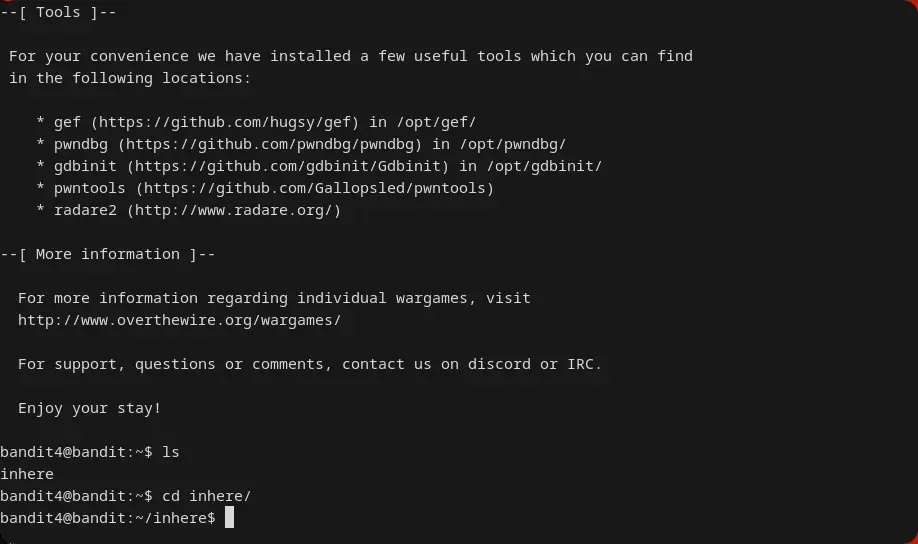Click the "cd inhere/" command text
This screenshot has width=918, height=544.
point(207,496)
